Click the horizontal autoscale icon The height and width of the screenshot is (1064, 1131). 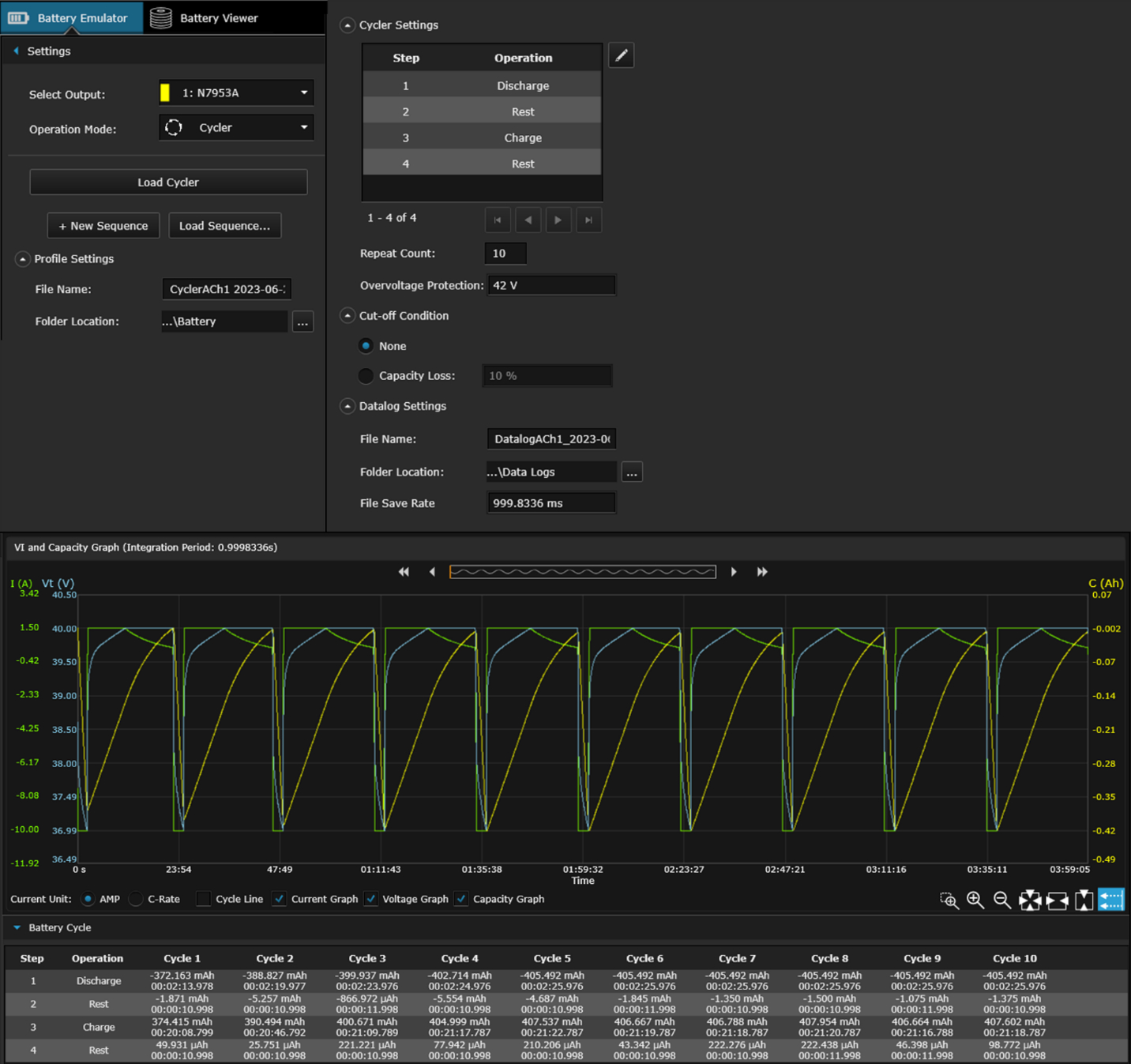tap(1057, 900)
